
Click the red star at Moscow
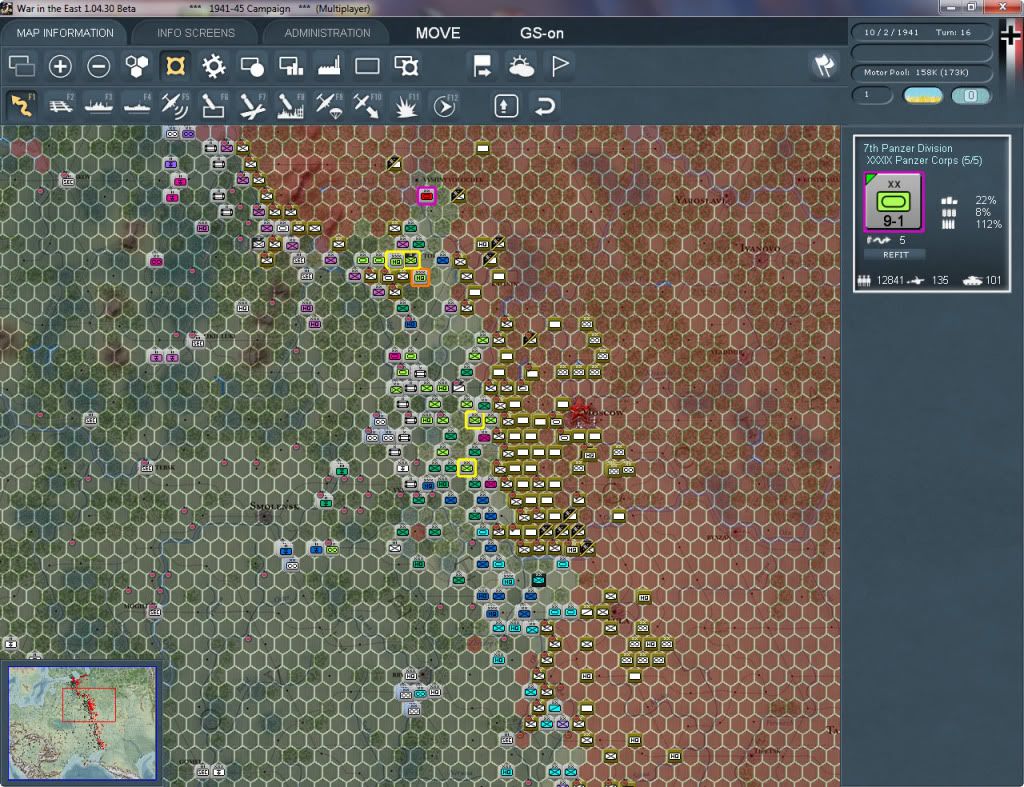tap(578, 411)
